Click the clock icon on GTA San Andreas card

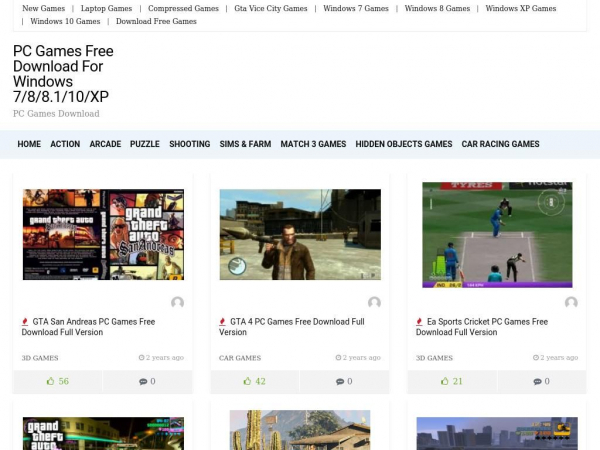point(141,357)
